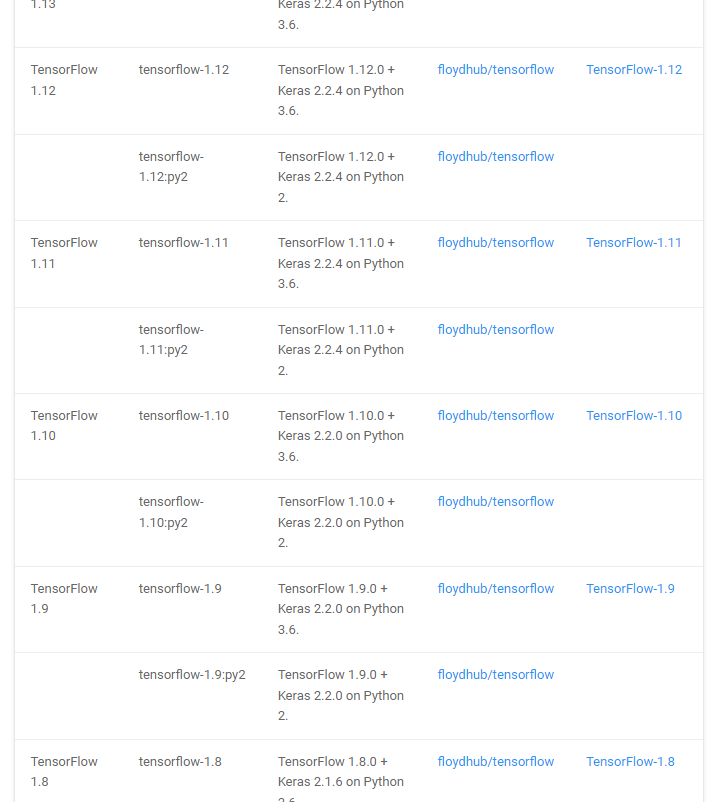Open floydhub/tensorflow link for tensorflow-1.11:py2
The image size is (713, 802).
495,330
